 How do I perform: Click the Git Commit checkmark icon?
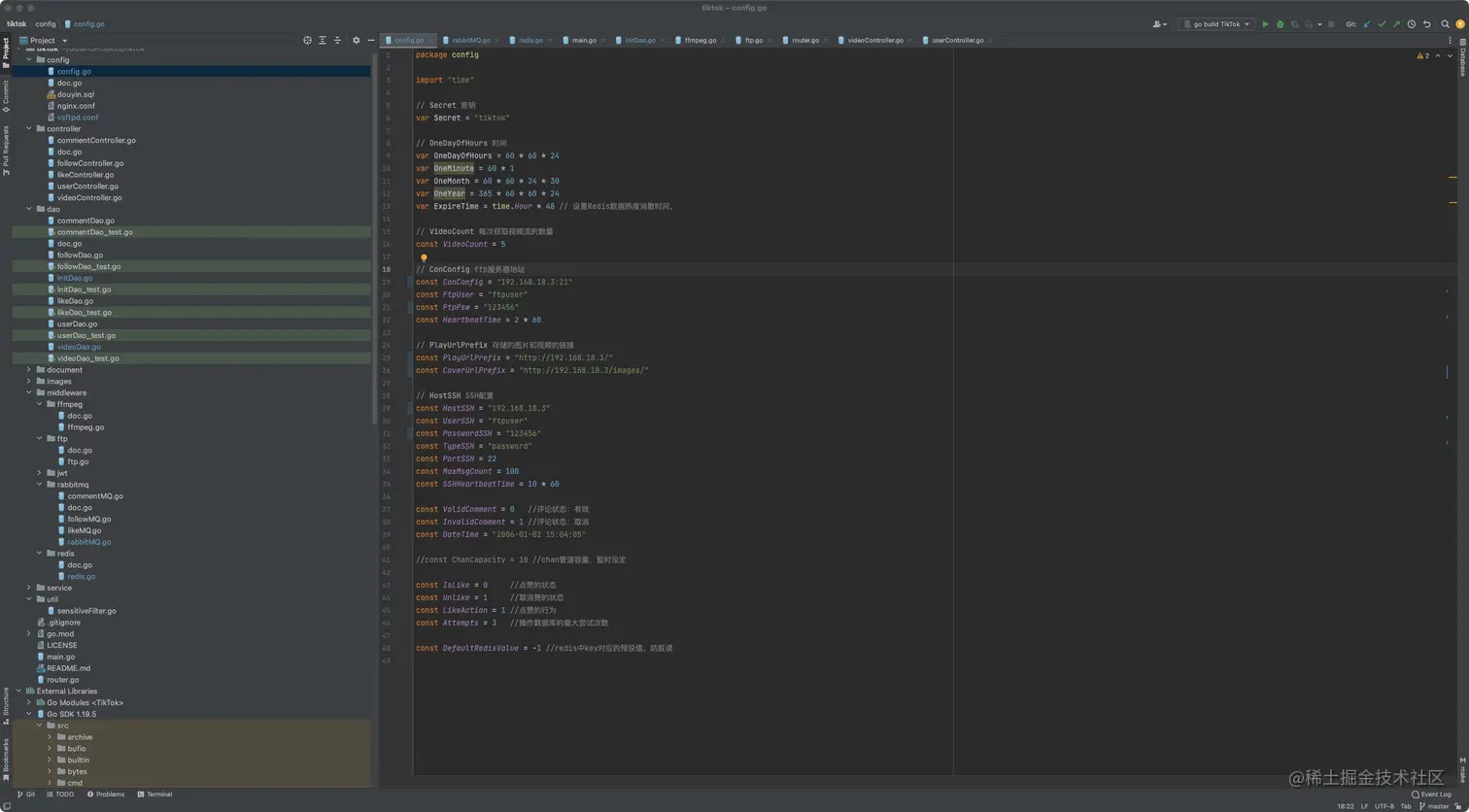pyautogui.click(x=1382, y=24)
